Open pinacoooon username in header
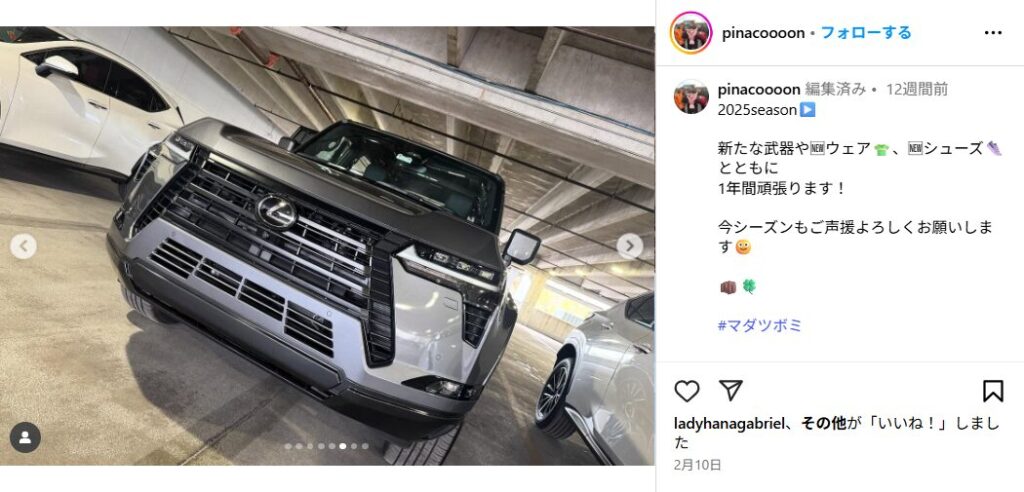 763,33
